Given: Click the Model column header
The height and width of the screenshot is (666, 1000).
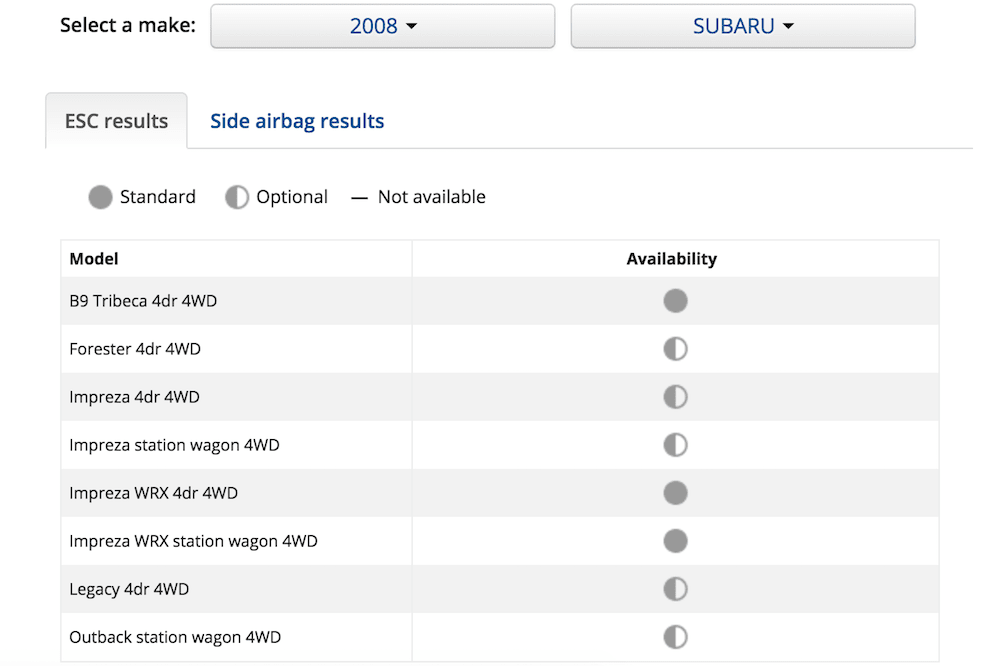Looking at the screenshot, I should [94, 258].
